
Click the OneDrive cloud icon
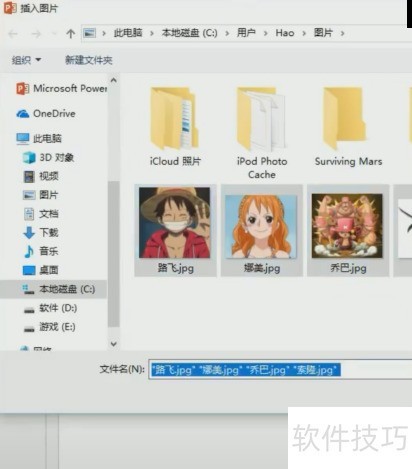click(23, 114)
